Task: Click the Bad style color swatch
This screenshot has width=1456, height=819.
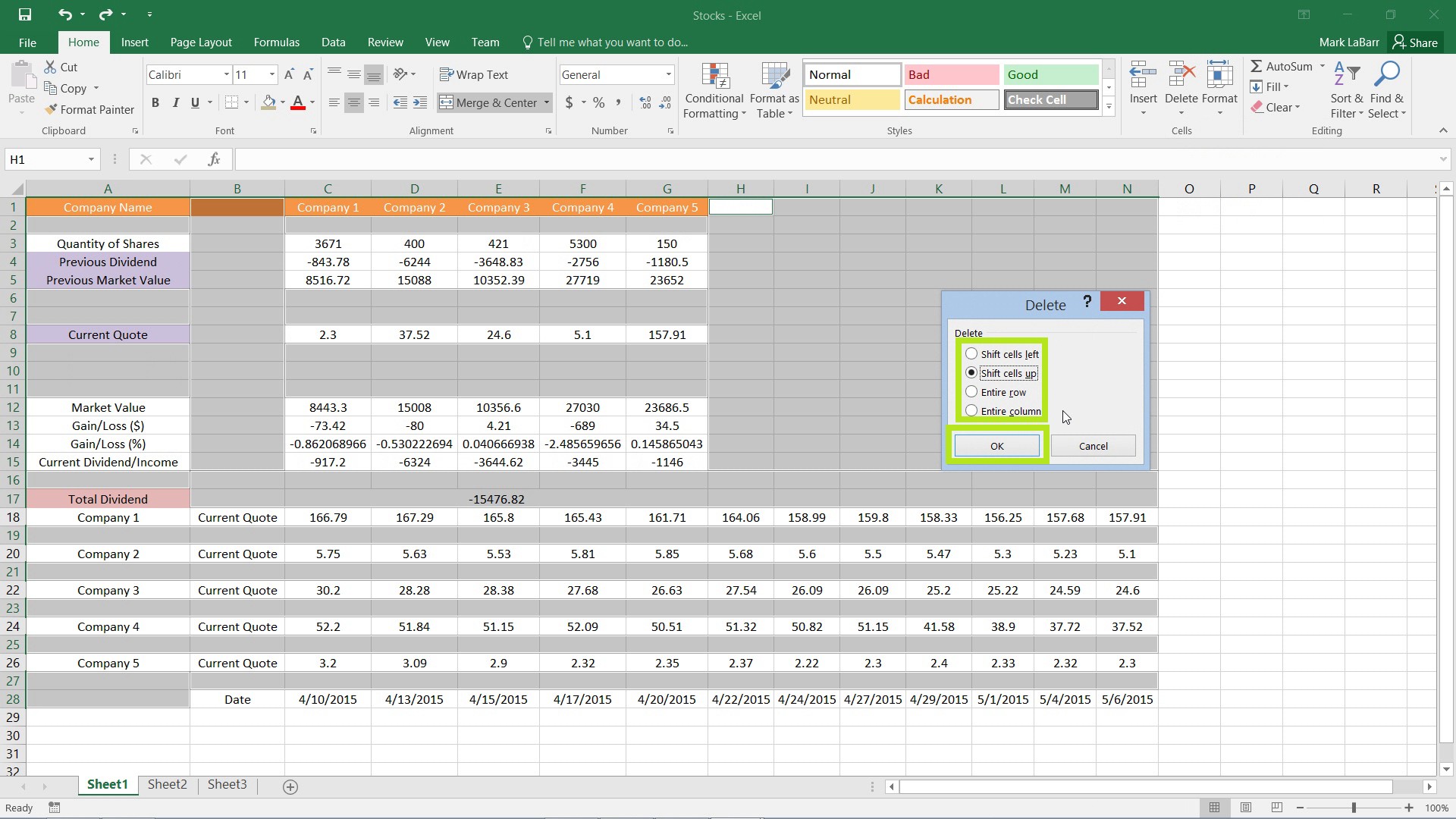Action: pos(950,74)
